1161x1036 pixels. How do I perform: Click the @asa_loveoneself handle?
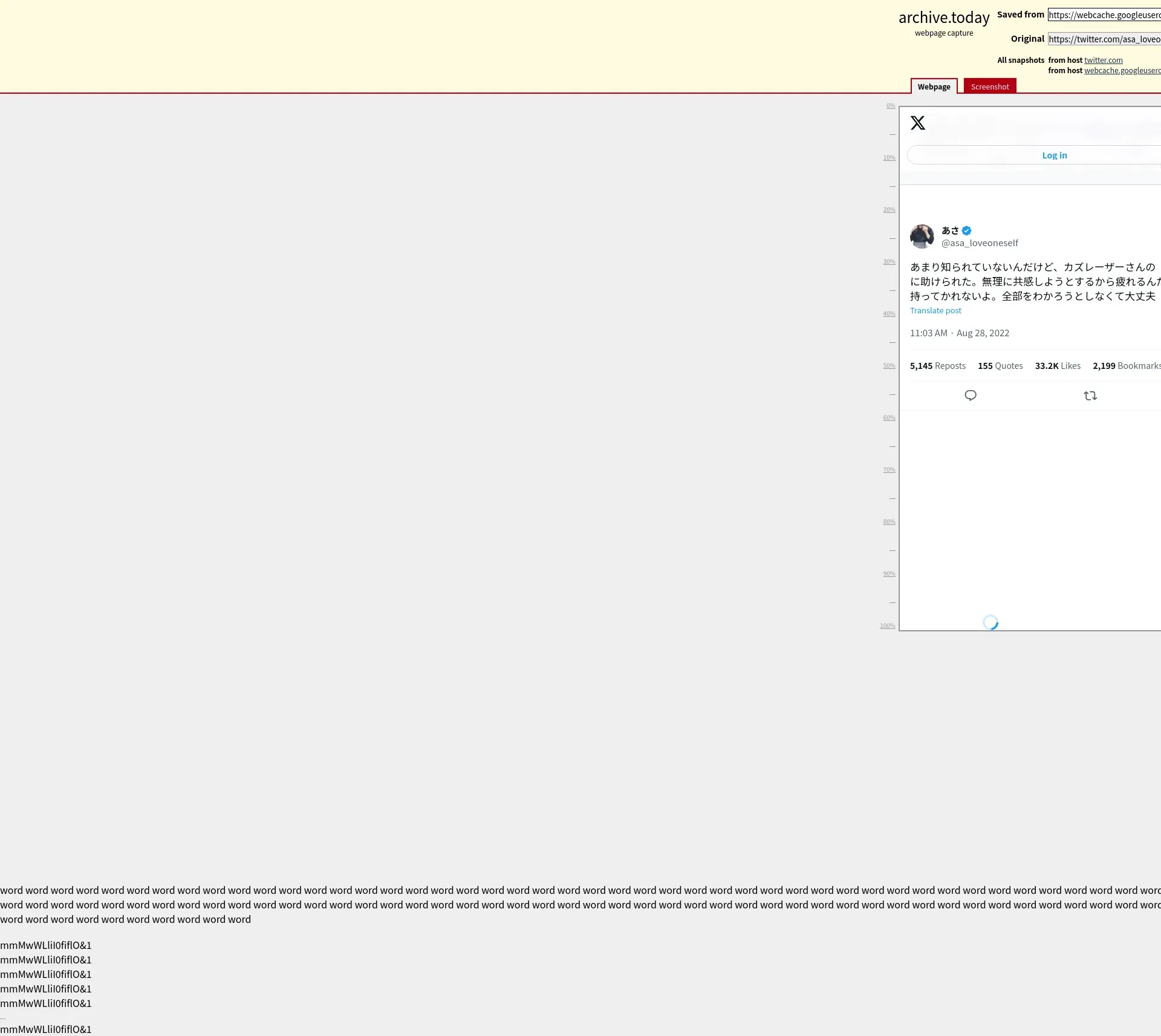pyautogui.click(x=979, y=243)
